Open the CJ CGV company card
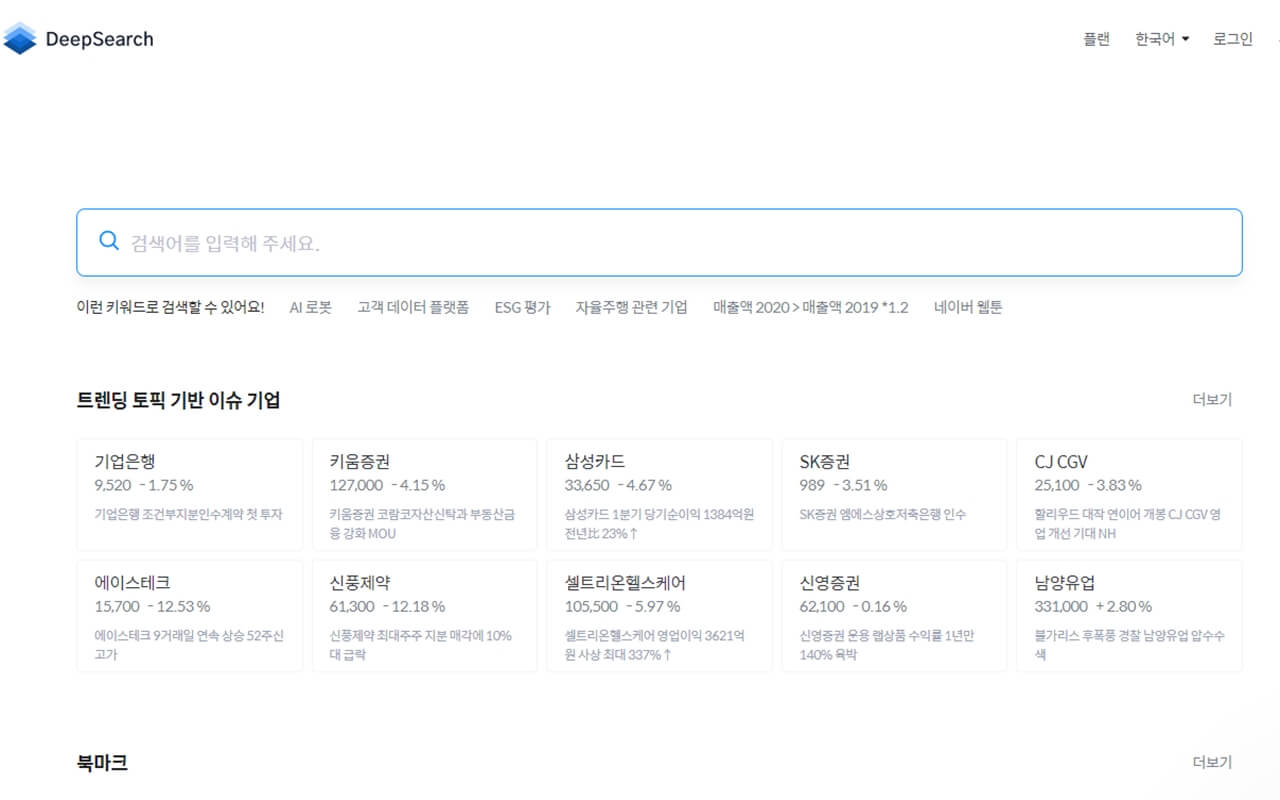 (1130, 494)
